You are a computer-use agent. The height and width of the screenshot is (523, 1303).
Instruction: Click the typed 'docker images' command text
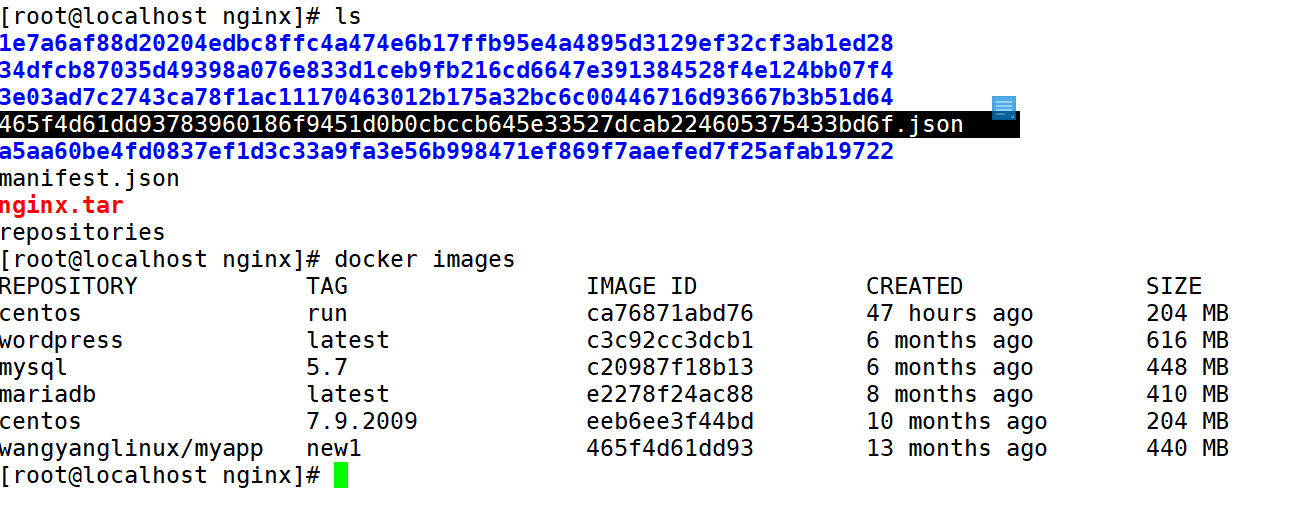pyautogui.click(x=425, y=259)
